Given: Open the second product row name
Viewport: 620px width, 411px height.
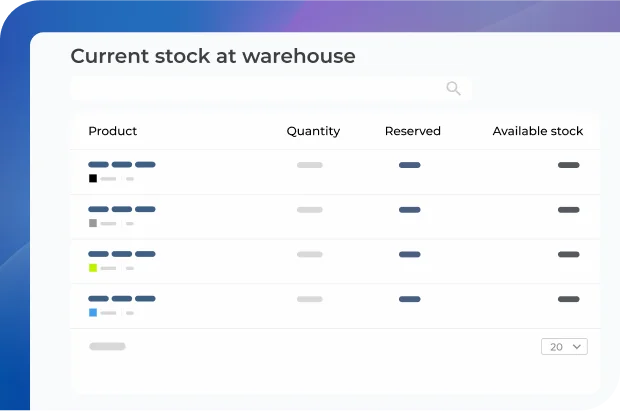Looking at the screenshot, I should (122, 210).
